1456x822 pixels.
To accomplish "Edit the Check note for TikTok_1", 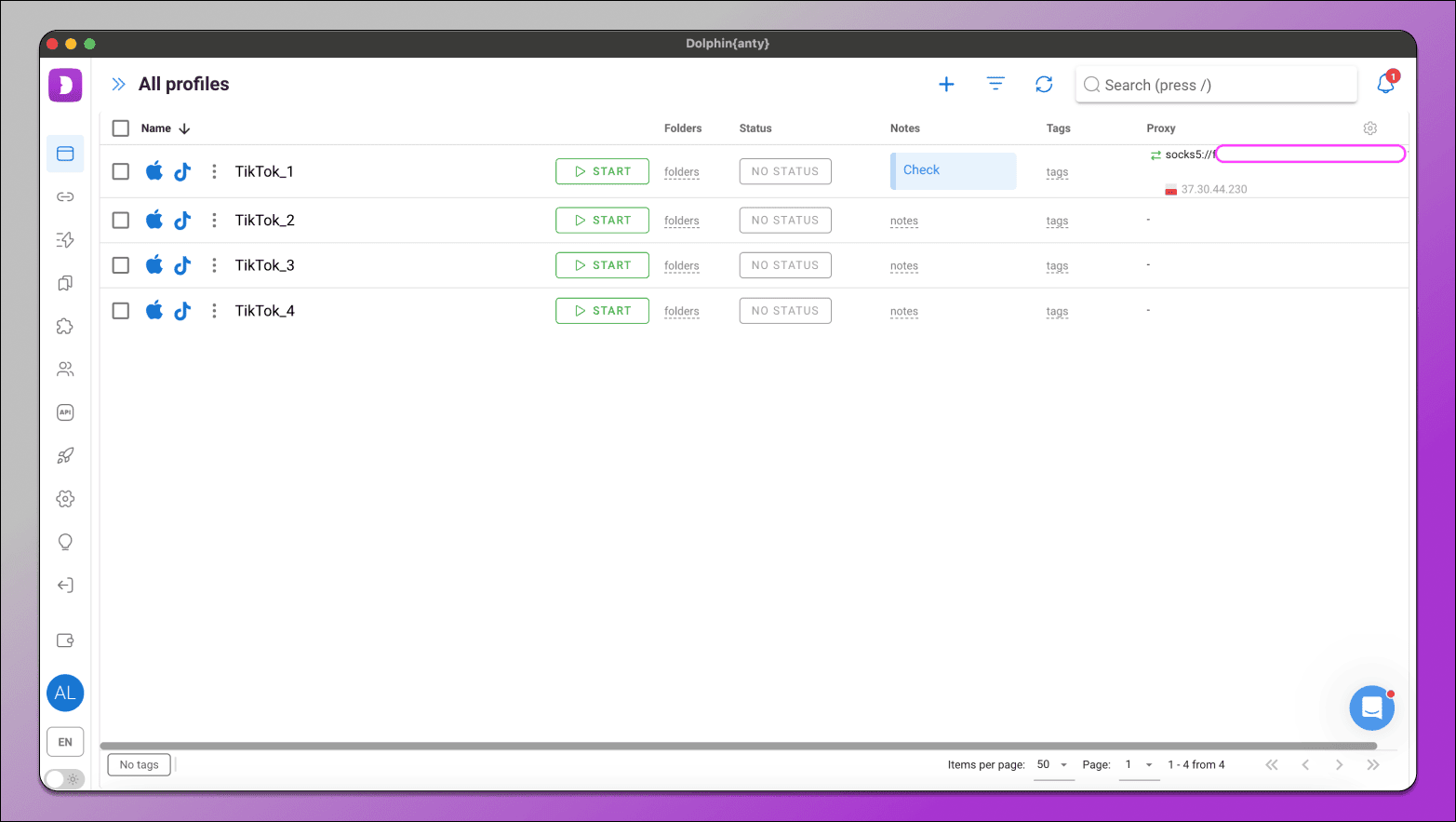I will (x=954, y=171).
